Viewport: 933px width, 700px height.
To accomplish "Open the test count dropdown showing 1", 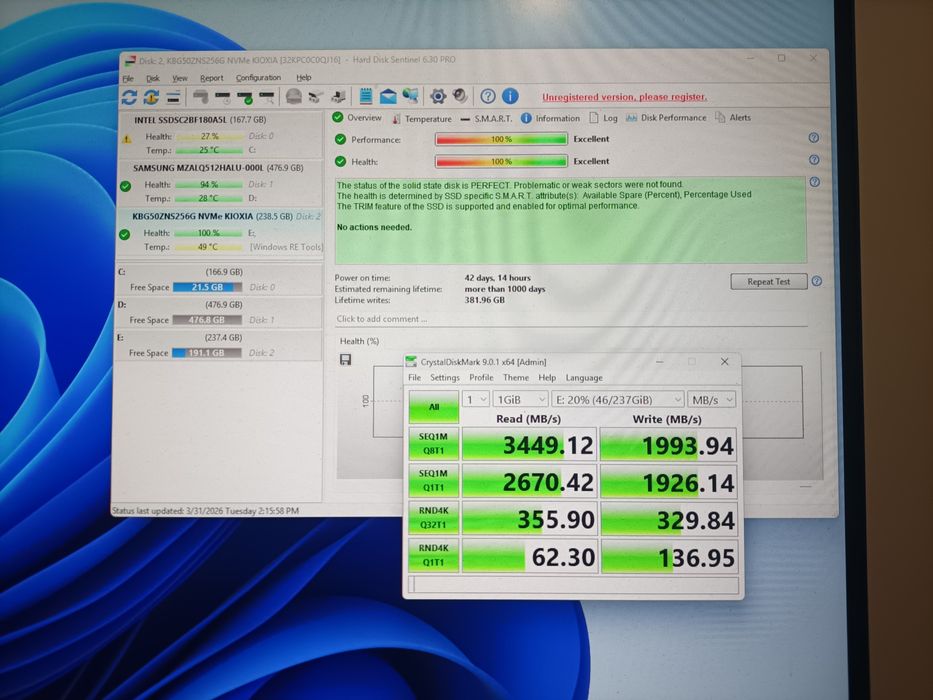I will pyautogui.click(x=476, y=399).
